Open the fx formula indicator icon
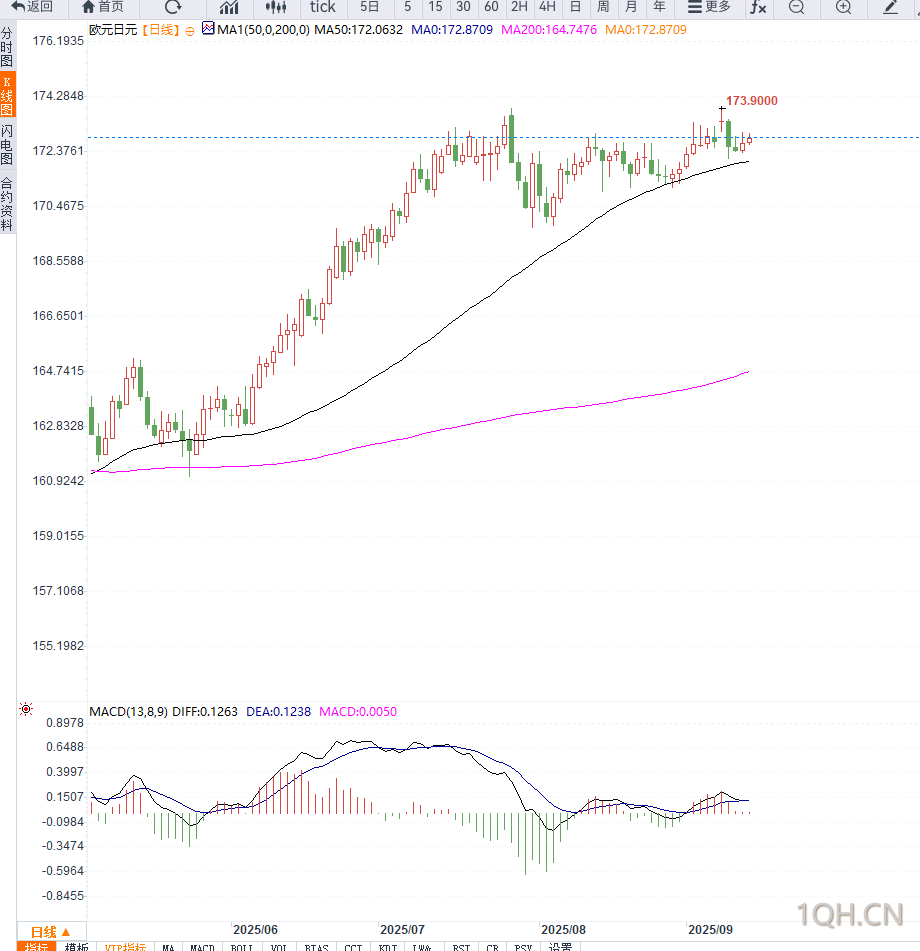Viewport: 920px width, 951px height. 758,7
